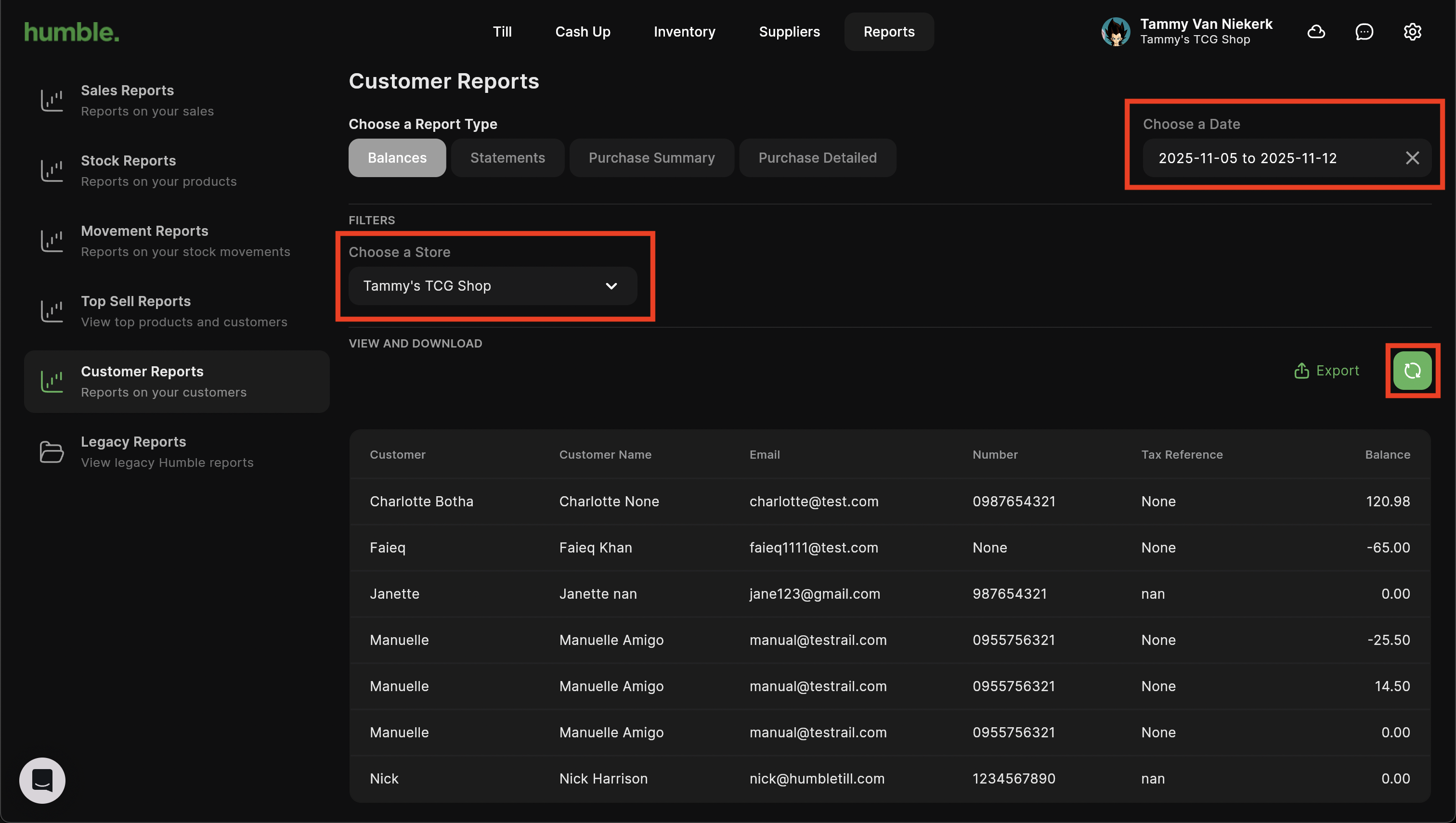Open the settings gear icon
This screenshot has height=823, width=1456.
(1412, 32)
